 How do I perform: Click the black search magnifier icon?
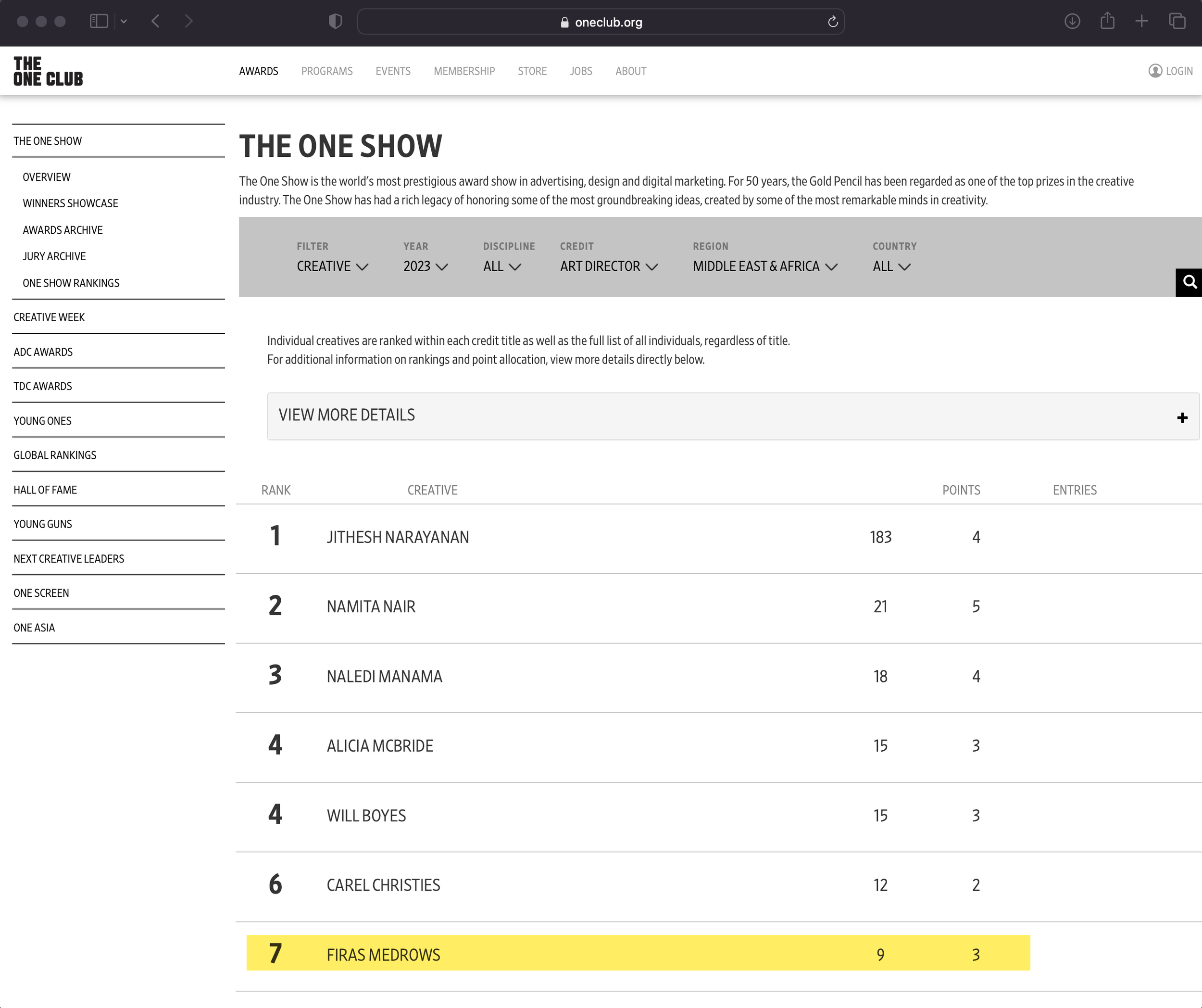click(1189, 282)
